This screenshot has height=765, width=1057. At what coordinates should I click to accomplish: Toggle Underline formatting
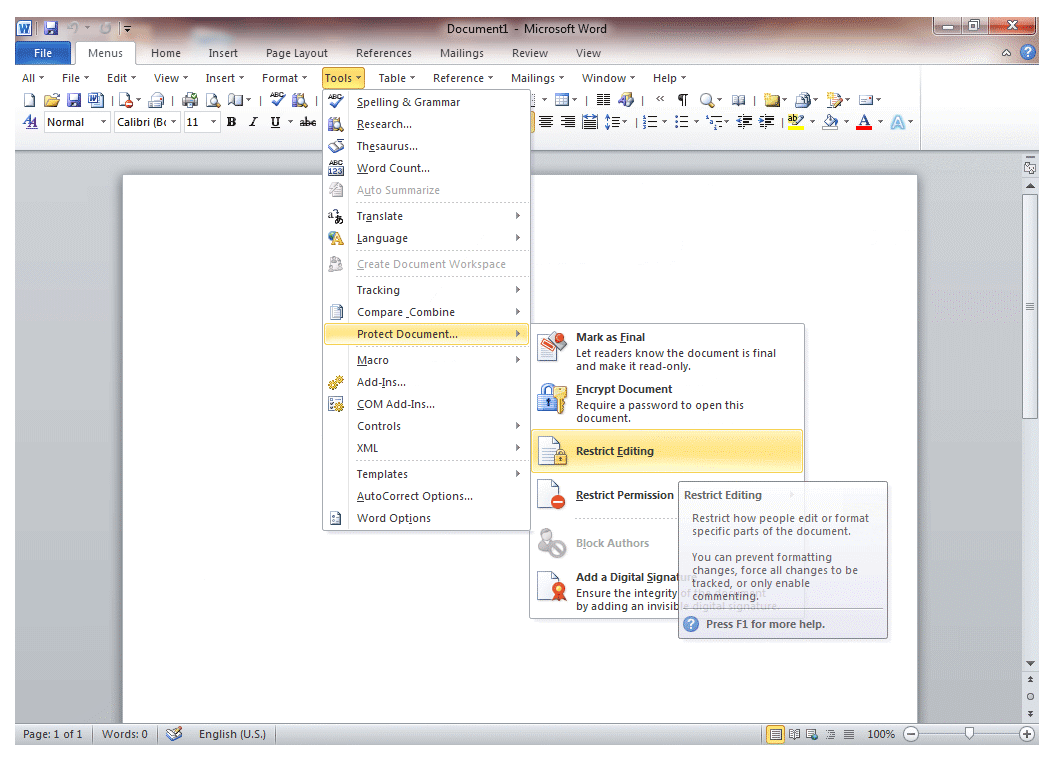[275, 122]
